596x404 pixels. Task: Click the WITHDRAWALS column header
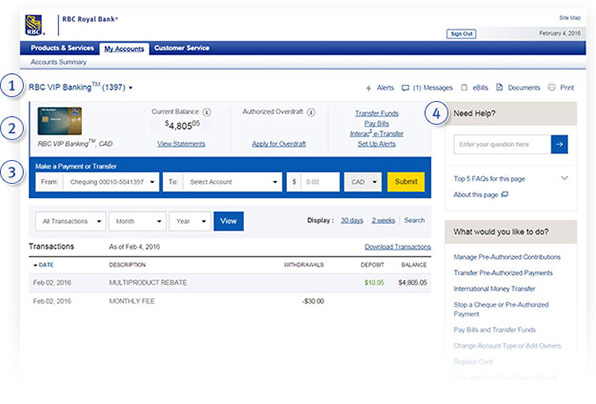tap(304, 265)
